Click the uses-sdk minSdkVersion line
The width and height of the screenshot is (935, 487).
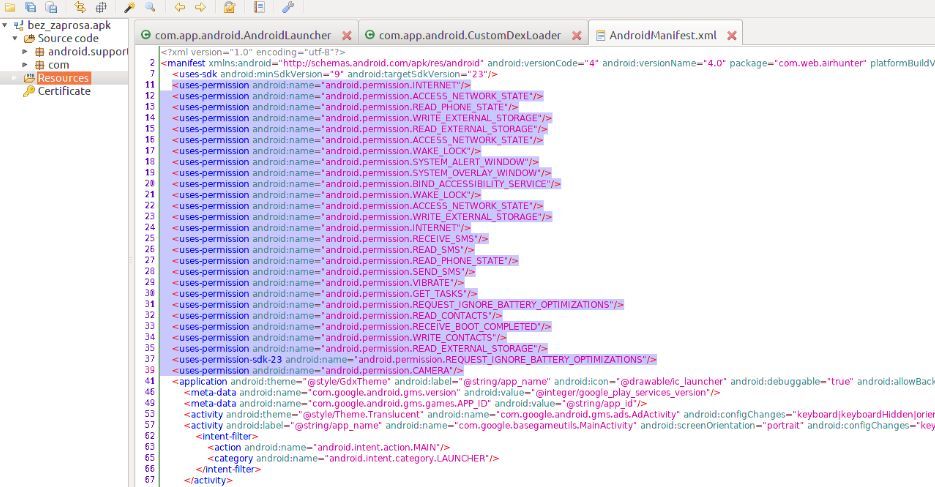[x=335, y=74]
